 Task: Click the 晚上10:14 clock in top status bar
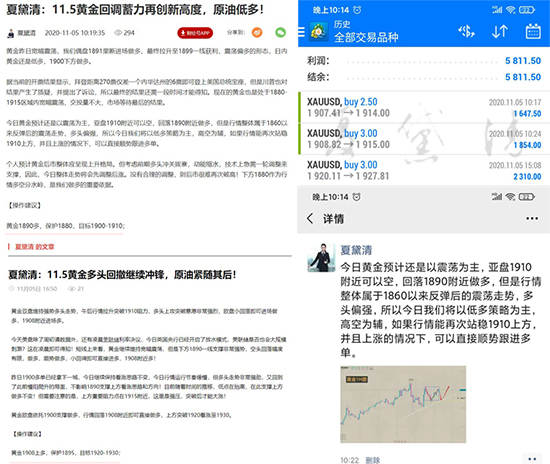(331, 10)
